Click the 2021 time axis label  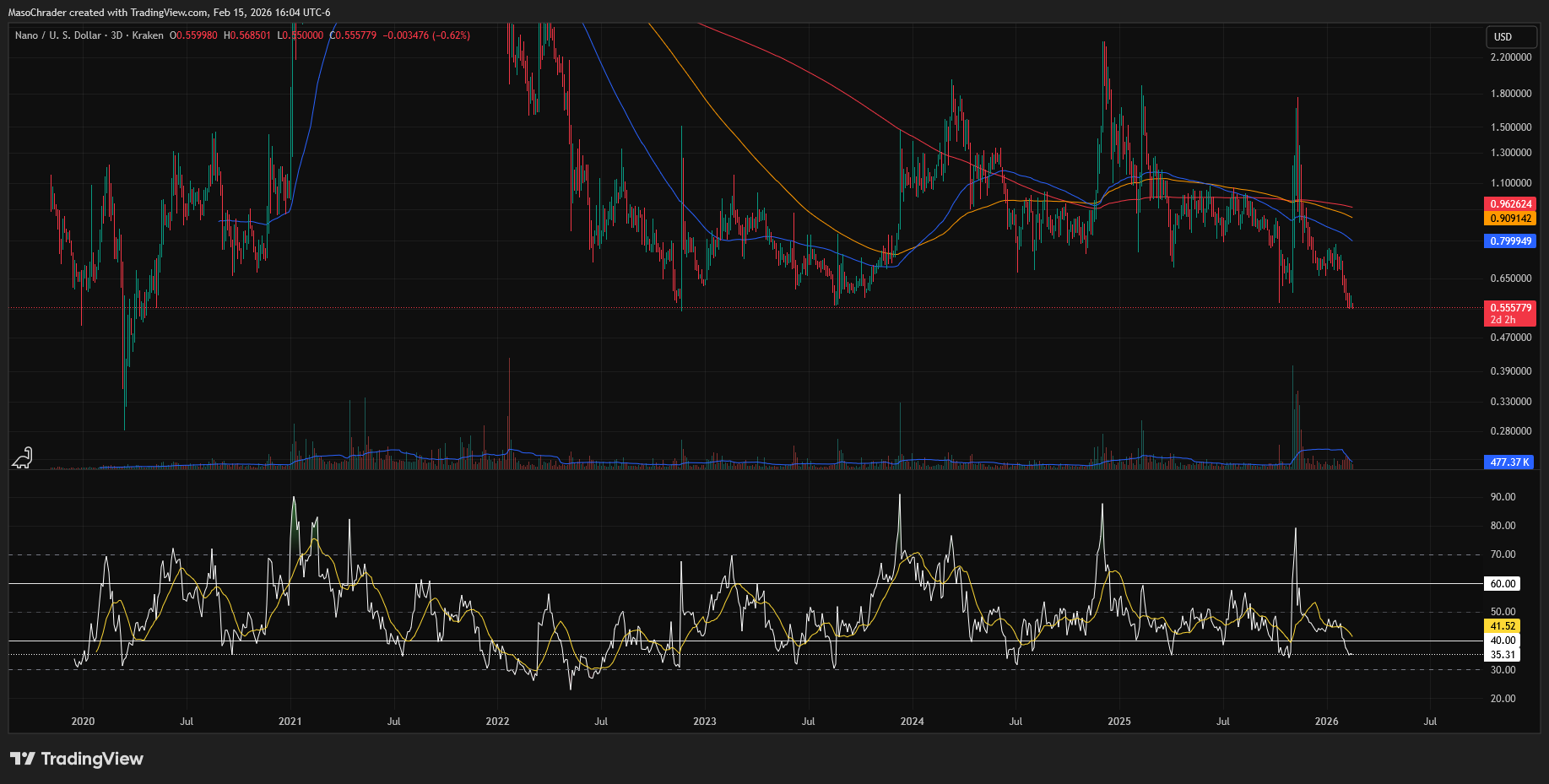point(290,722)
